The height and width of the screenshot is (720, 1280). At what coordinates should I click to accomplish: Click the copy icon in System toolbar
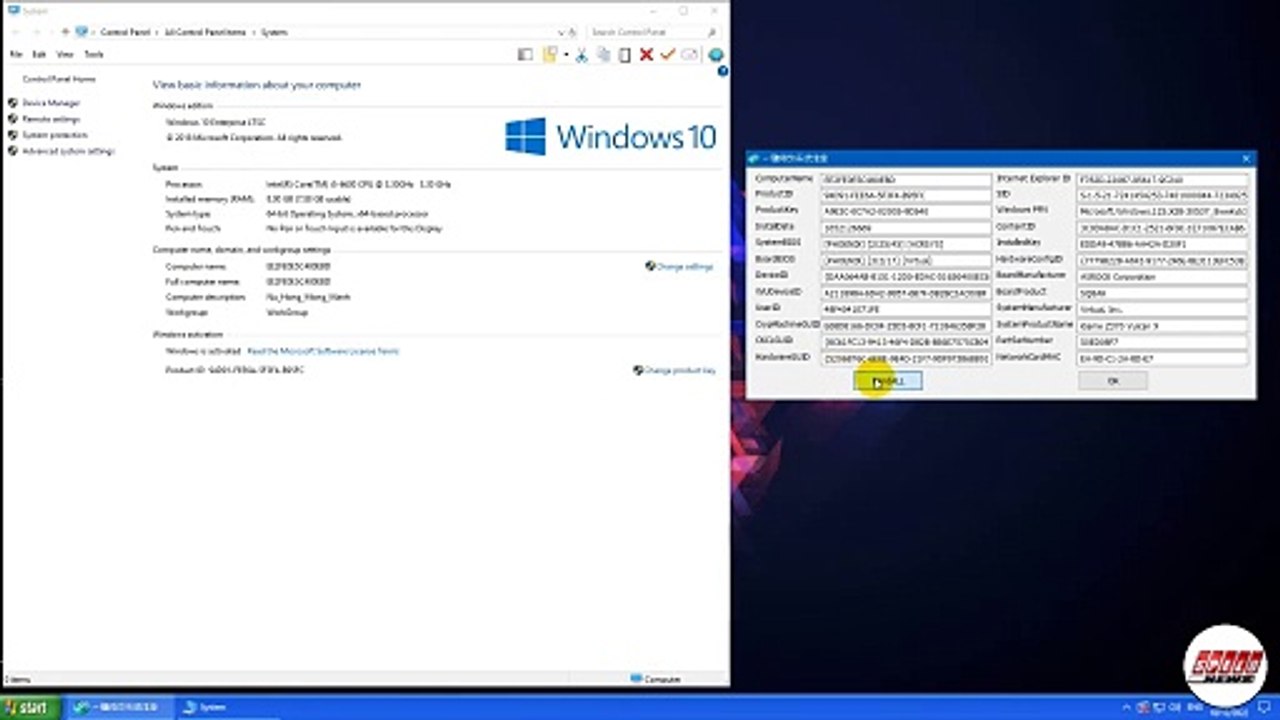click(603, 55)
